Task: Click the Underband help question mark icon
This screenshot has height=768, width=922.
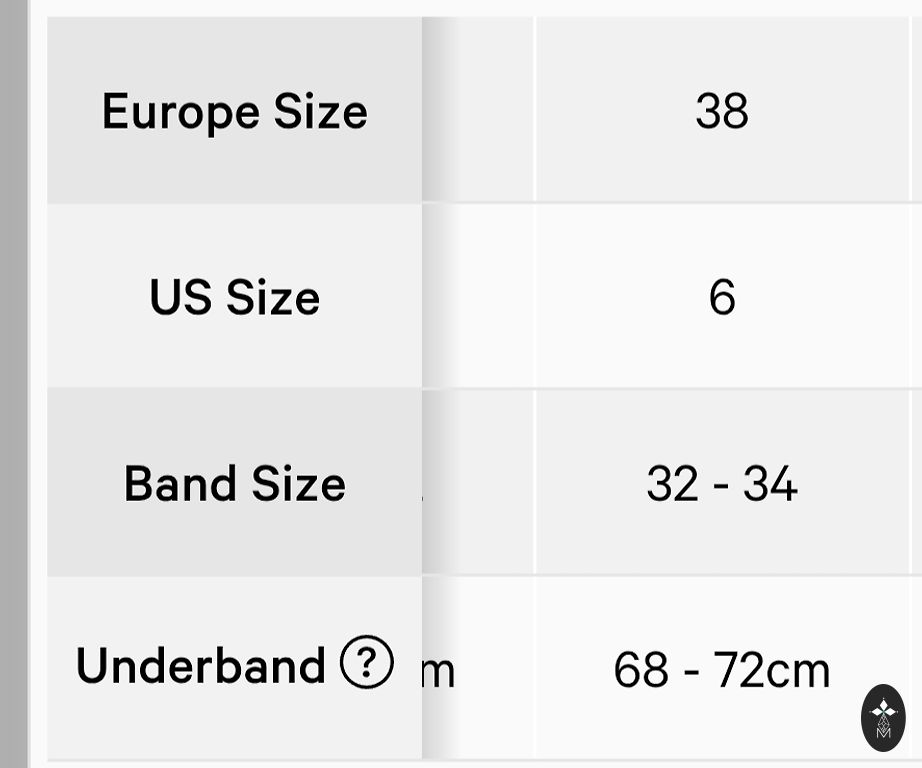Action: [x=366, y=663]
